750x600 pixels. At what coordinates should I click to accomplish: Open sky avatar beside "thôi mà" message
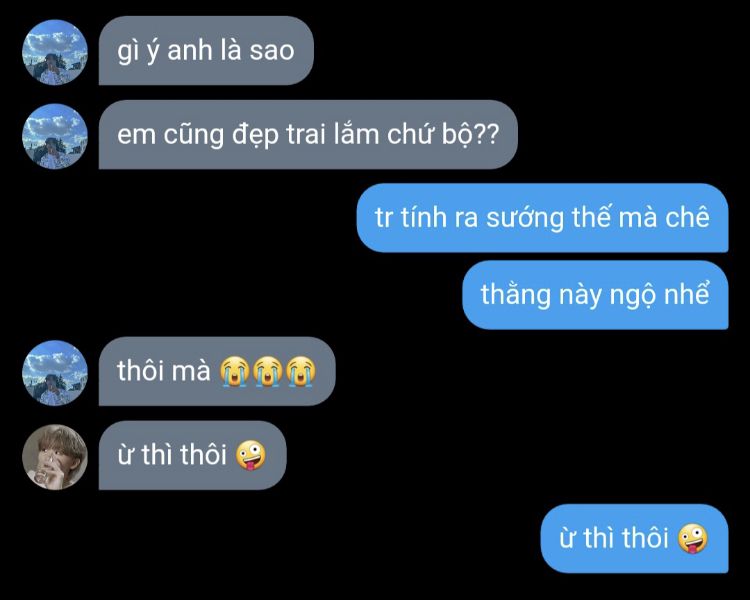click(x=55, y=373)
